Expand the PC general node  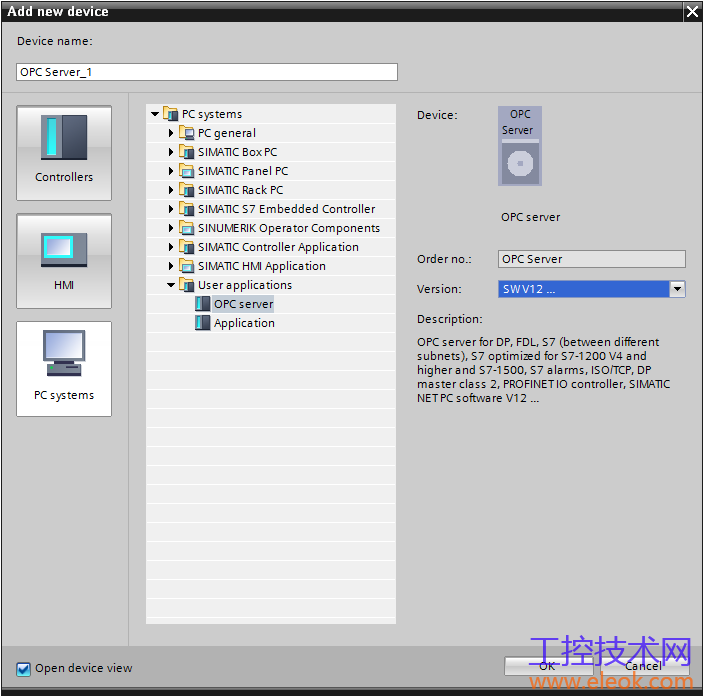pyautogui.click(x=171, y=133)
